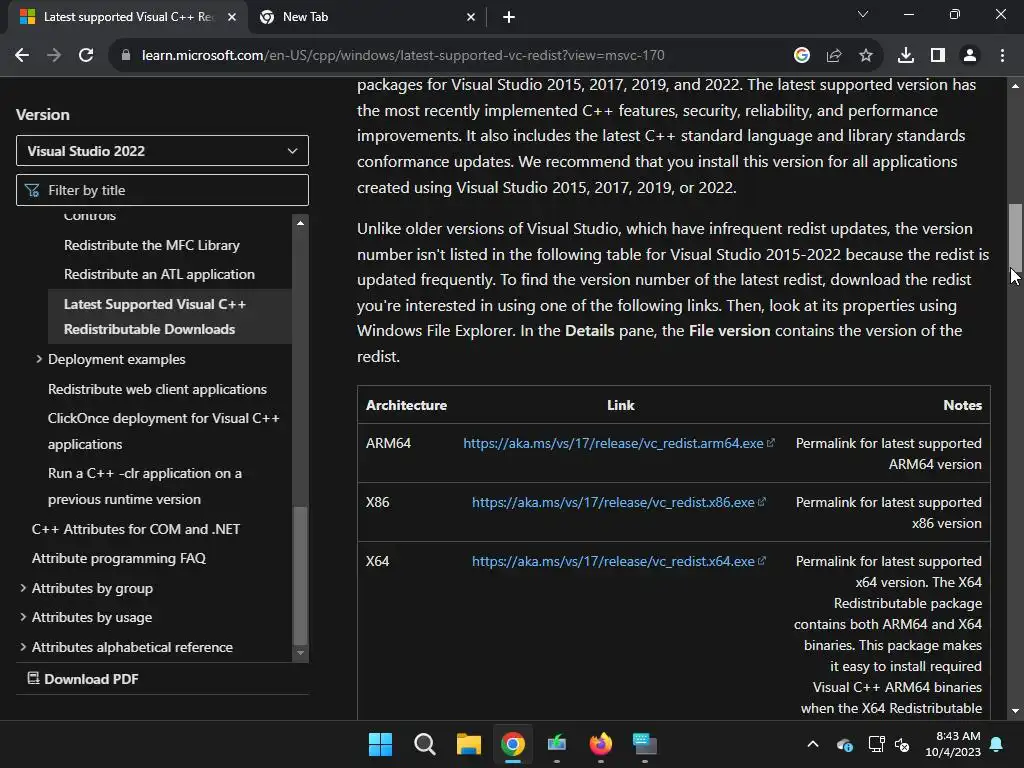Click the X64 architecture cell
Image resolution: width=1024 pixels, height=768 pixels.
(377, 561)
